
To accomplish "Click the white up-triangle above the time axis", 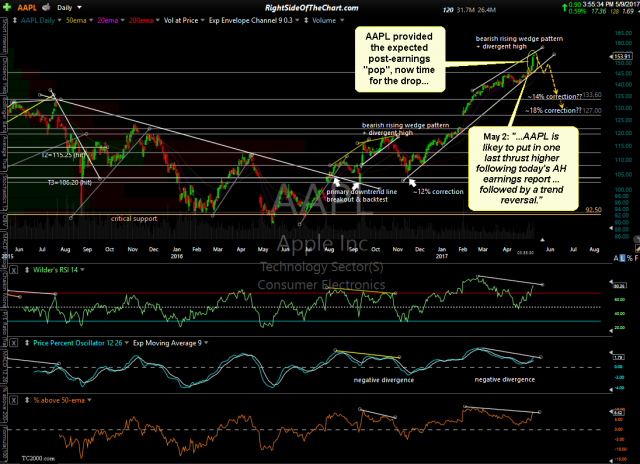I will pos(542,240).
